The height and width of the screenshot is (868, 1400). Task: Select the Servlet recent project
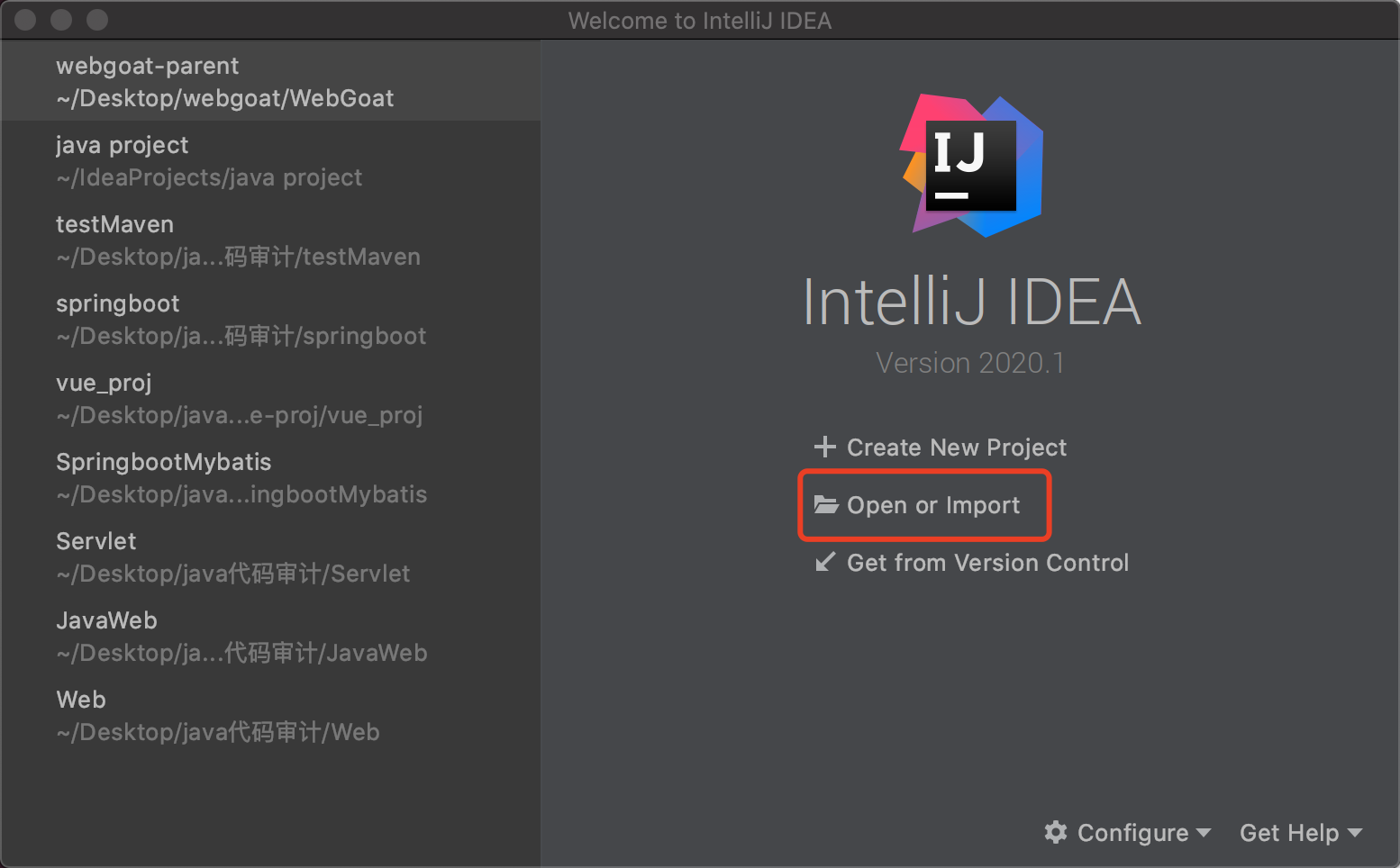click(232, 557)
